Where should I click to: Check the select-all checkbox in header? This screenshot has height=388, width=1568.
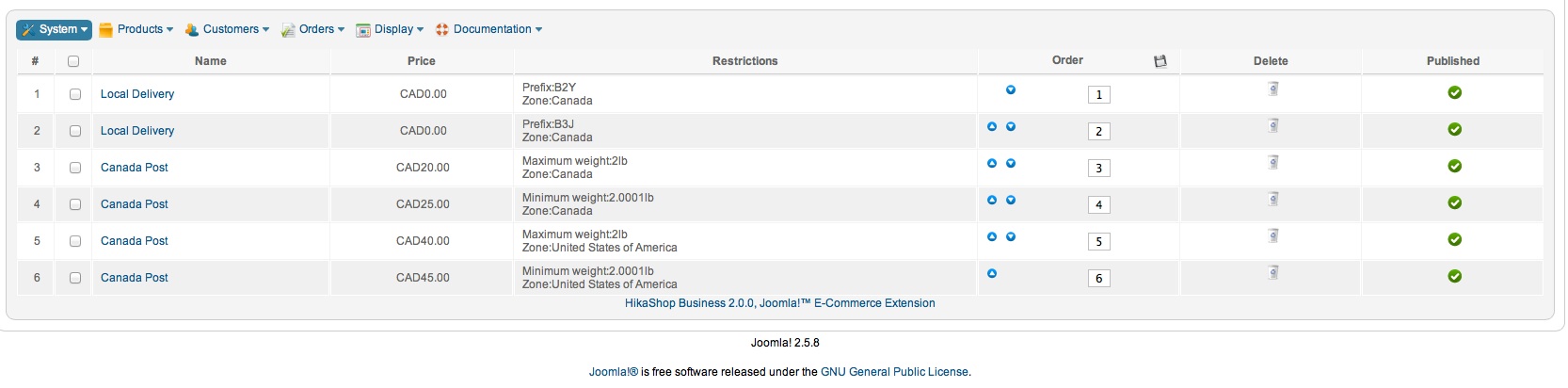click(x=73, y=61)
